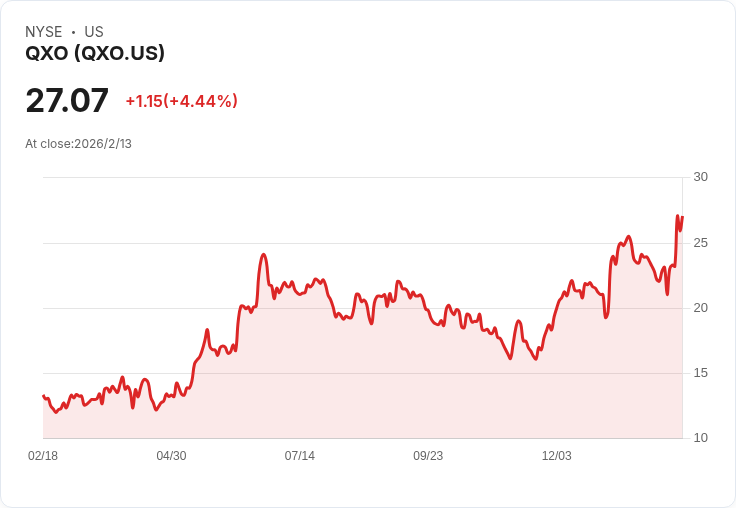The height and width of the screenshot is (508, 736).
Task: Click the dot separator between NYSE and US
Action: [x=73, y=32]
